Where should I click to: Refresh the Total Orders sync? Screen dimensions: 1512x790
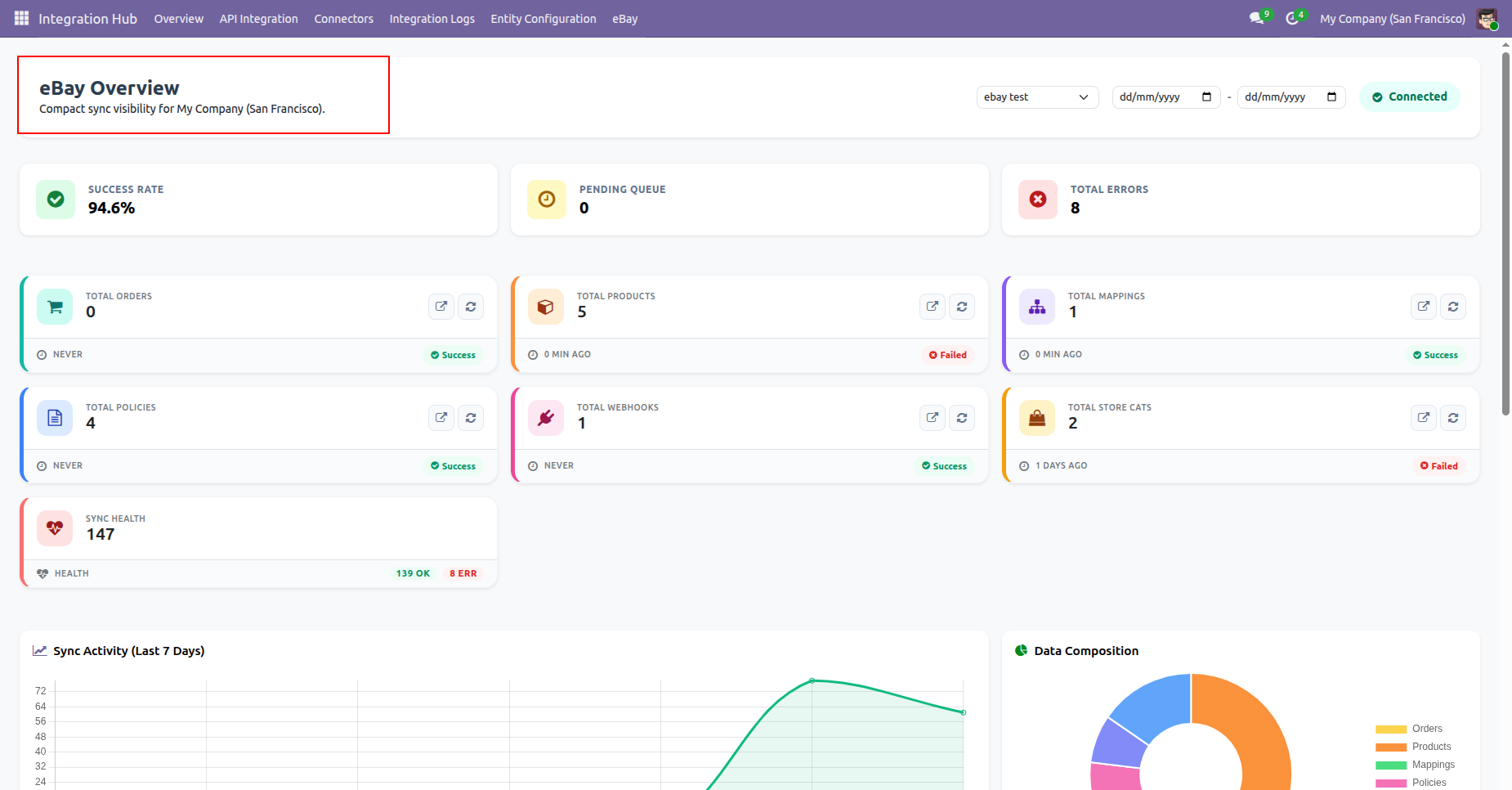tap(471, 307)
